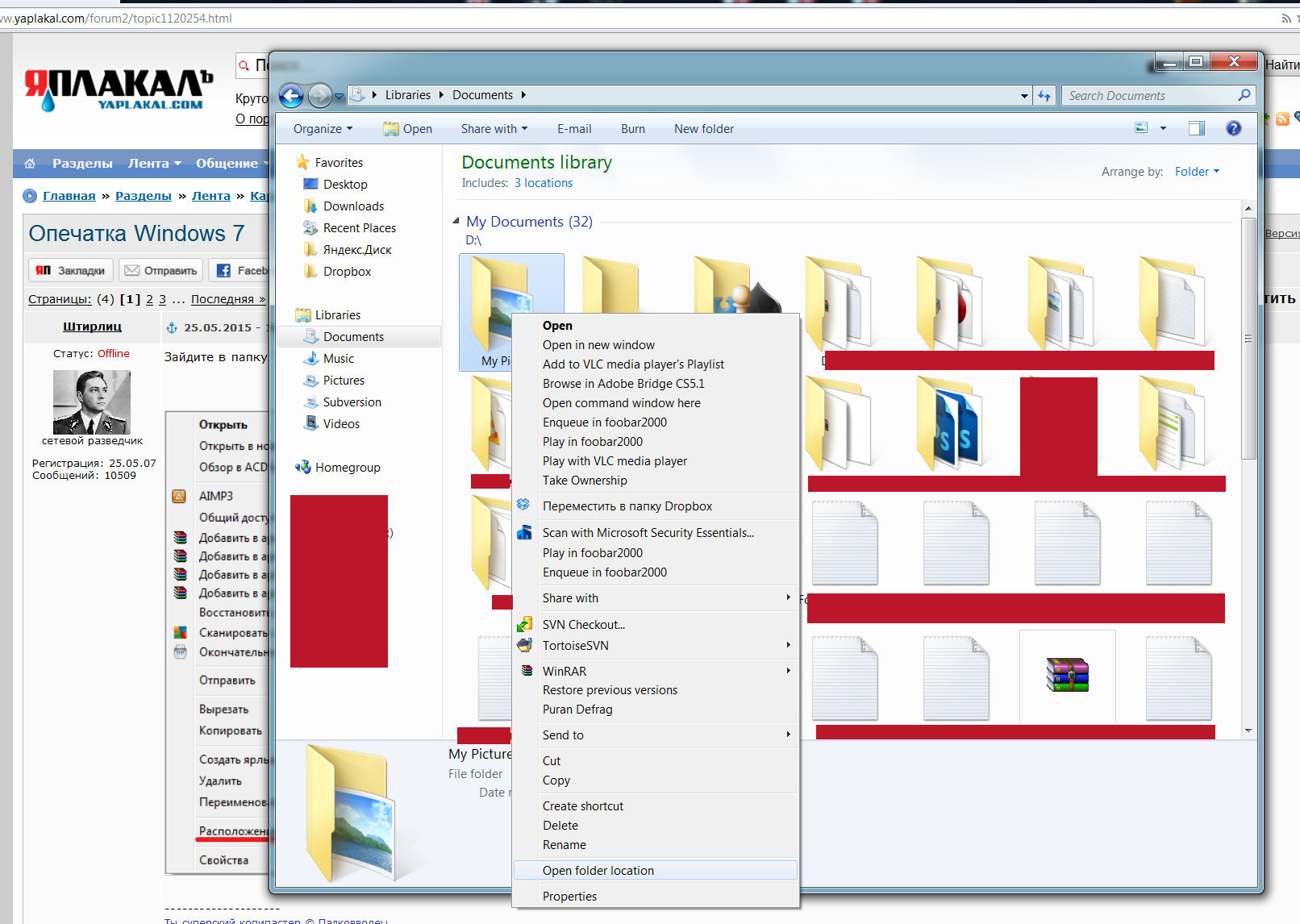The width and height of the screenshot is (1300, 924).
Task: Click Favorites star in navigation pane
Action: 303,162
